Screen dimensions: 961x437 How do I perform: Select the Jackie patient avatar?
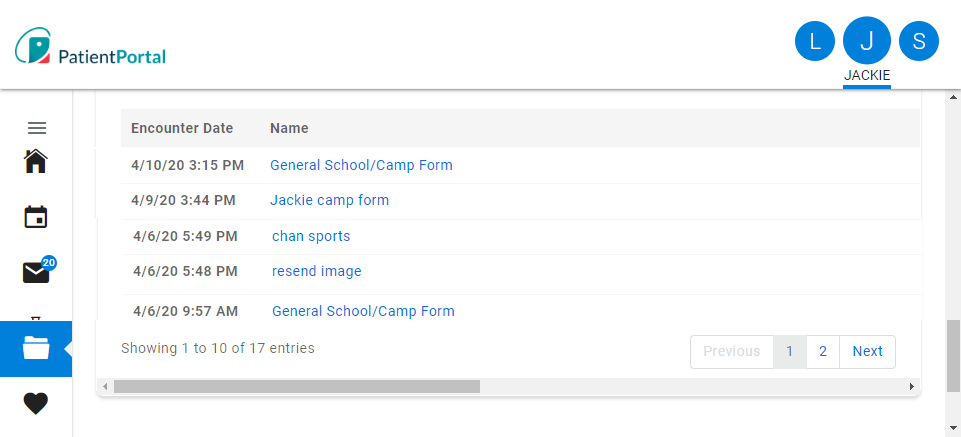867,41
